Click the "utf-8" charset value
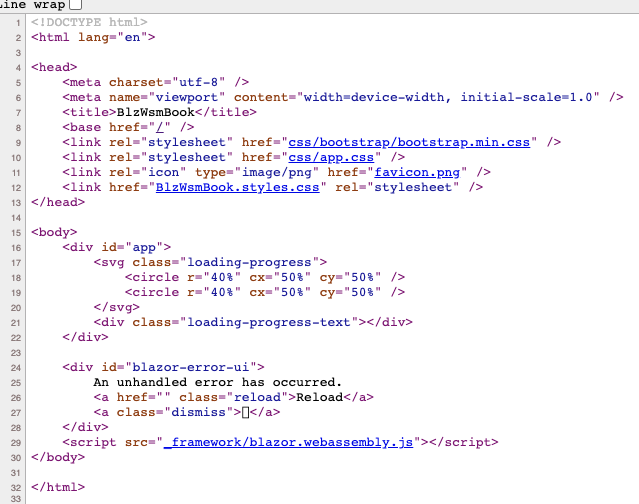The height and width of the screenshot is (504, 639). pyautogui.click(x=198, y=82)
